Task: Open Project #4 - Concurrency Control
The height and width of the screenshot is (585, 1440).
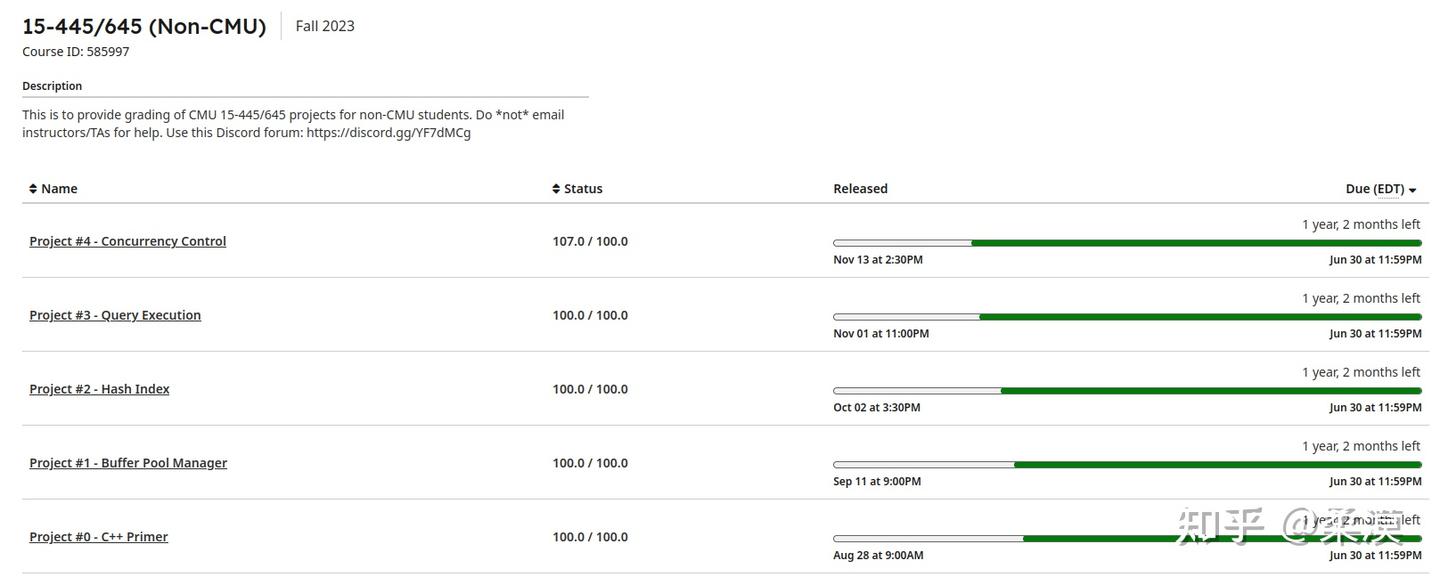Action: [x=128, y=241]
